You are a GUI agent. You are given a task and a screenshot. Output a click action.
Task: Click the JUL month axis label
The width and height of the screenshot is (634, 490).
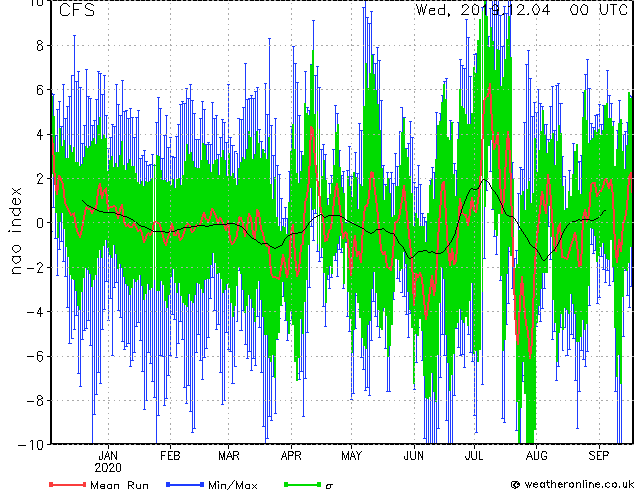(474, 456)
